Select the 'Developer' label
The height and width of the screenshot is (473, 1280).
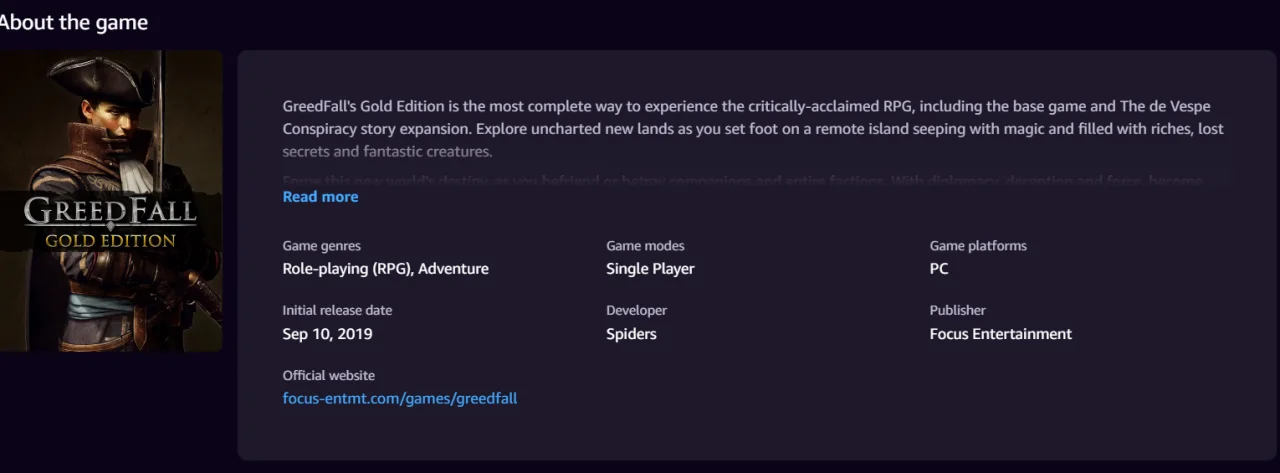pos(636,311)
